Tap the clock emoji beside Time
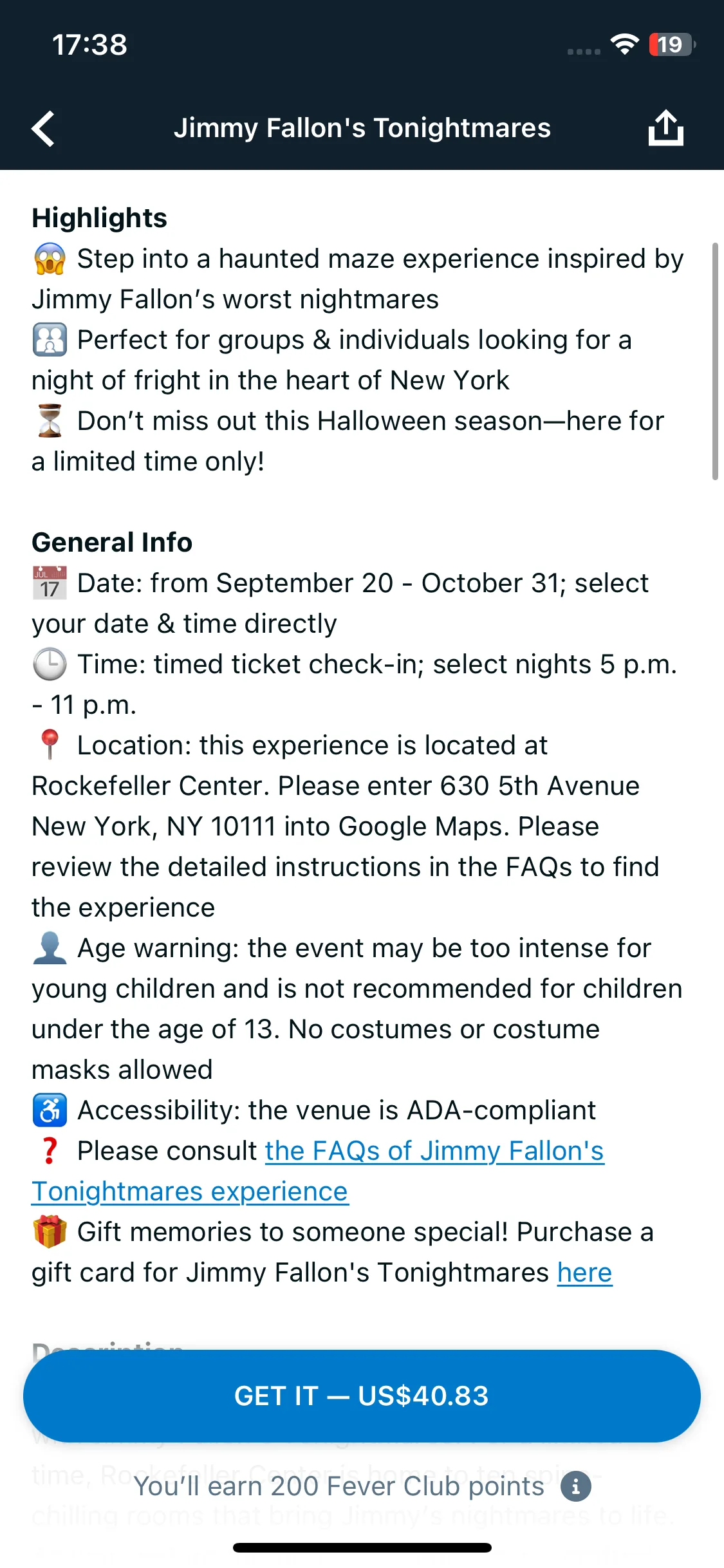Viewport: 724px width, 1568px height. (50, 664)
